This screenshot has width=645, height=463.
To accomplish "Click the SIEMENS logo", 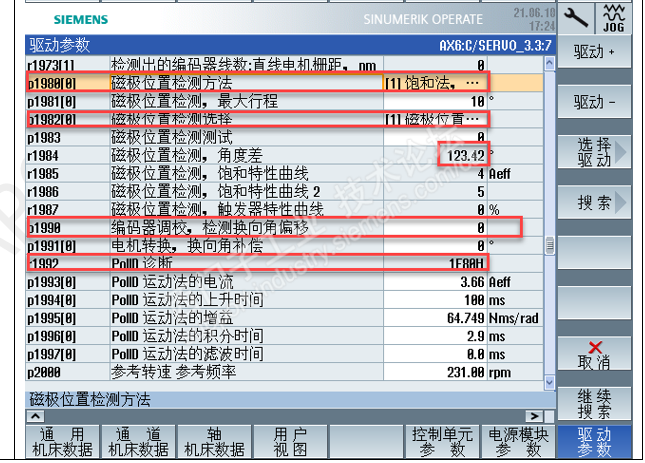I will click(x=81, y=19).
